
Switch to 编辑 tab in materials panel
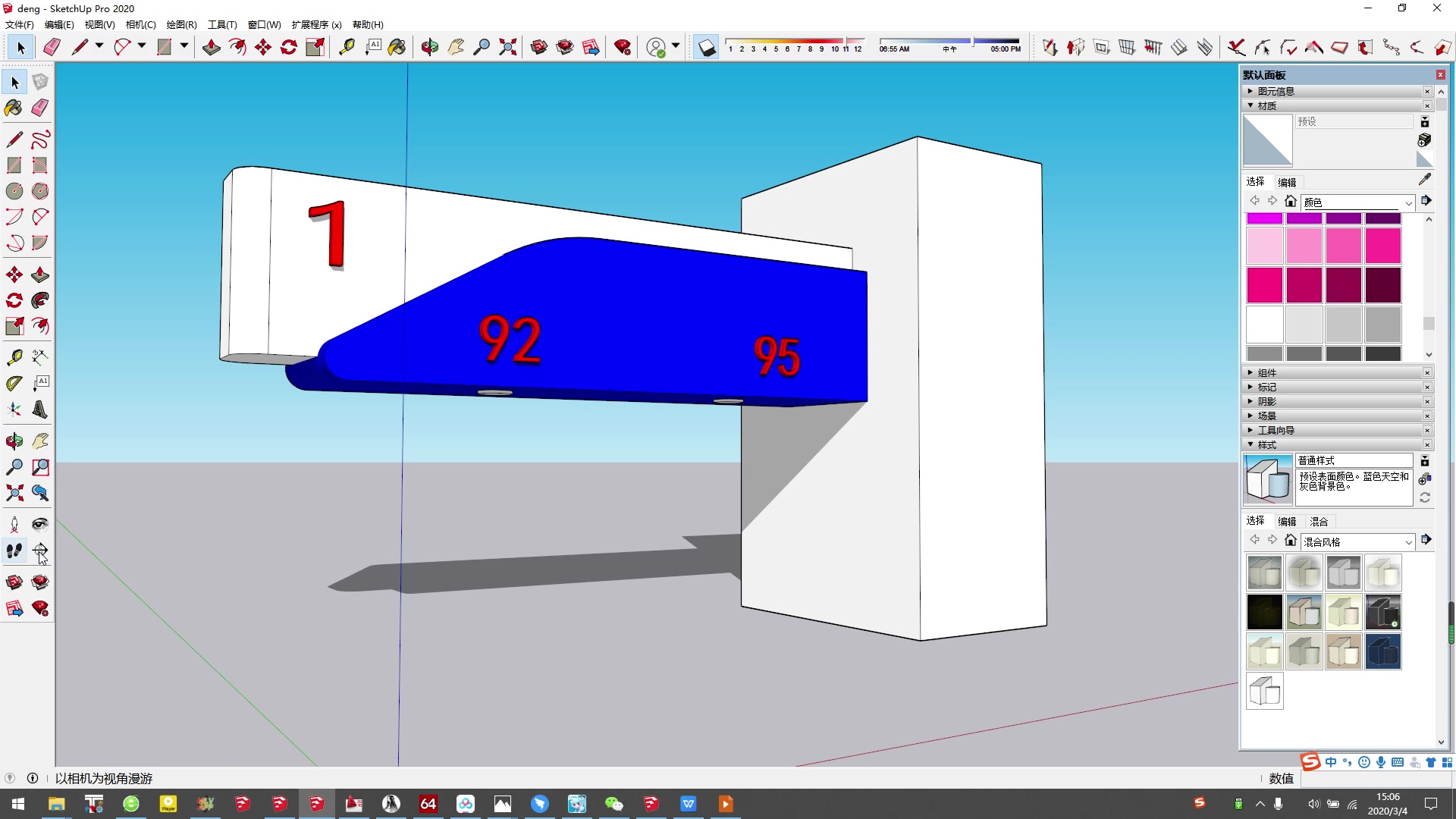tap(1287, 182)
